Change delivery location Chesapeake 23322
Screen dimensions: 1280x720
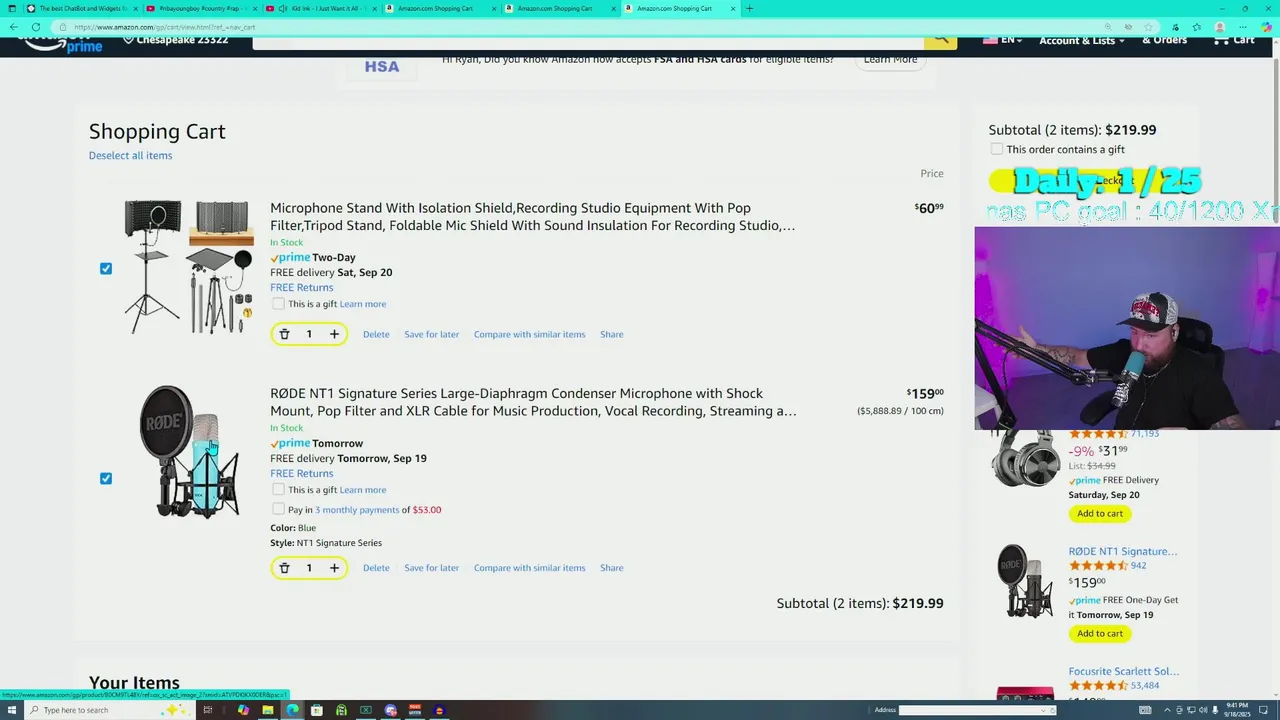tap(175, 40)
